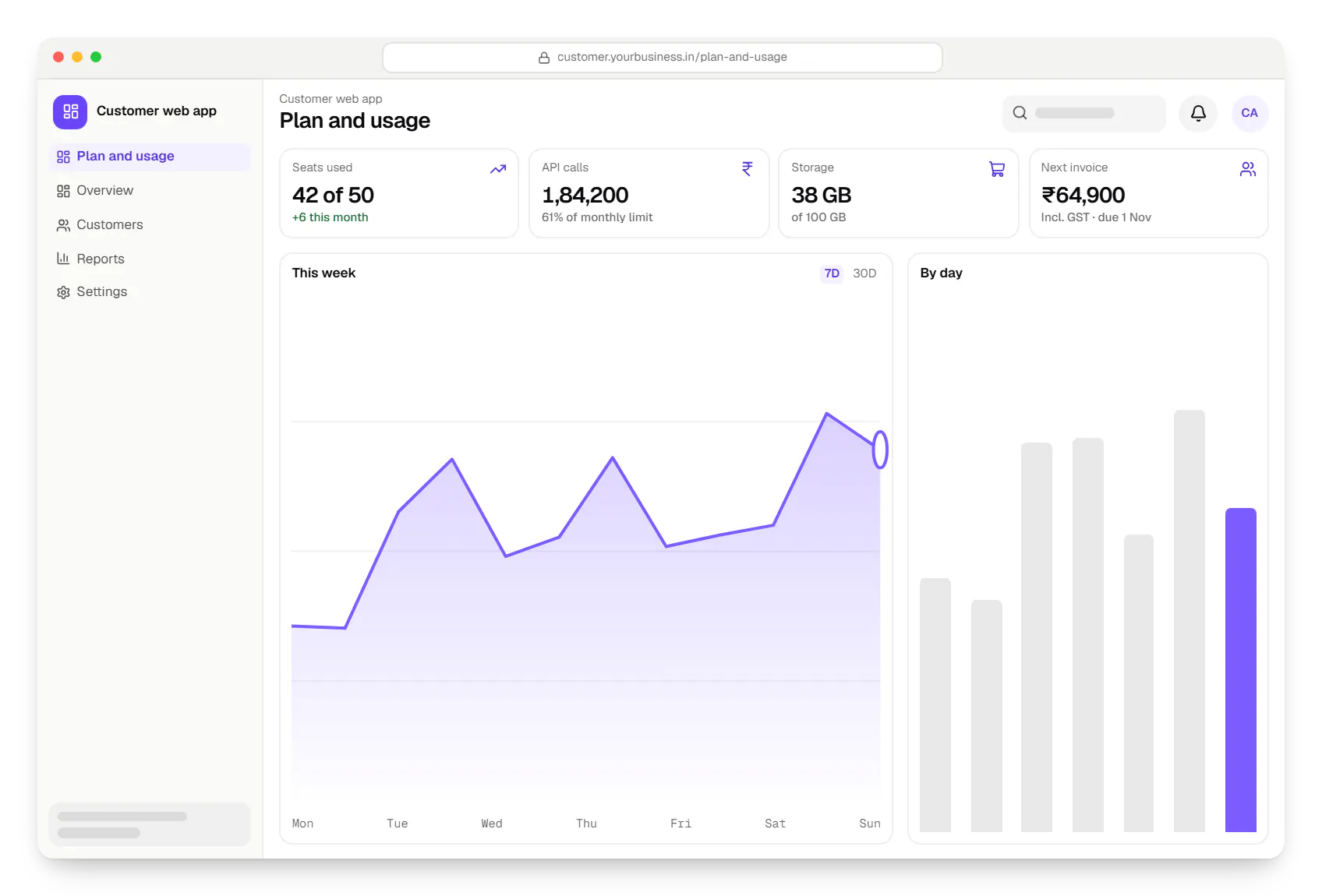Click the Customer web app logo icon
This screenshot has width=1322, height=896.
coord(70,111)
